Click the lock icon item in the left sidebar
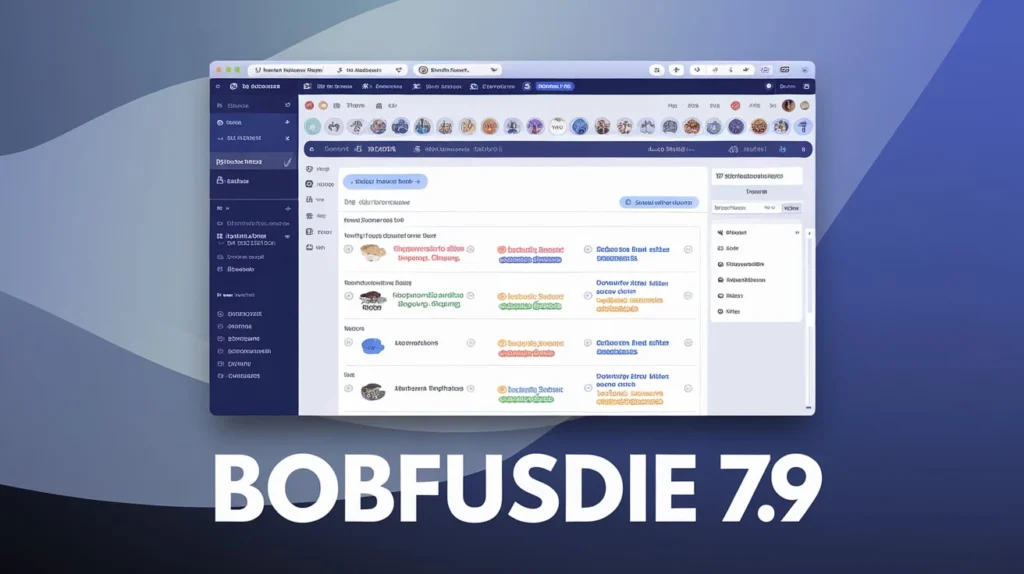Viewport: 1024px width, 574px height. pos(220,181)
